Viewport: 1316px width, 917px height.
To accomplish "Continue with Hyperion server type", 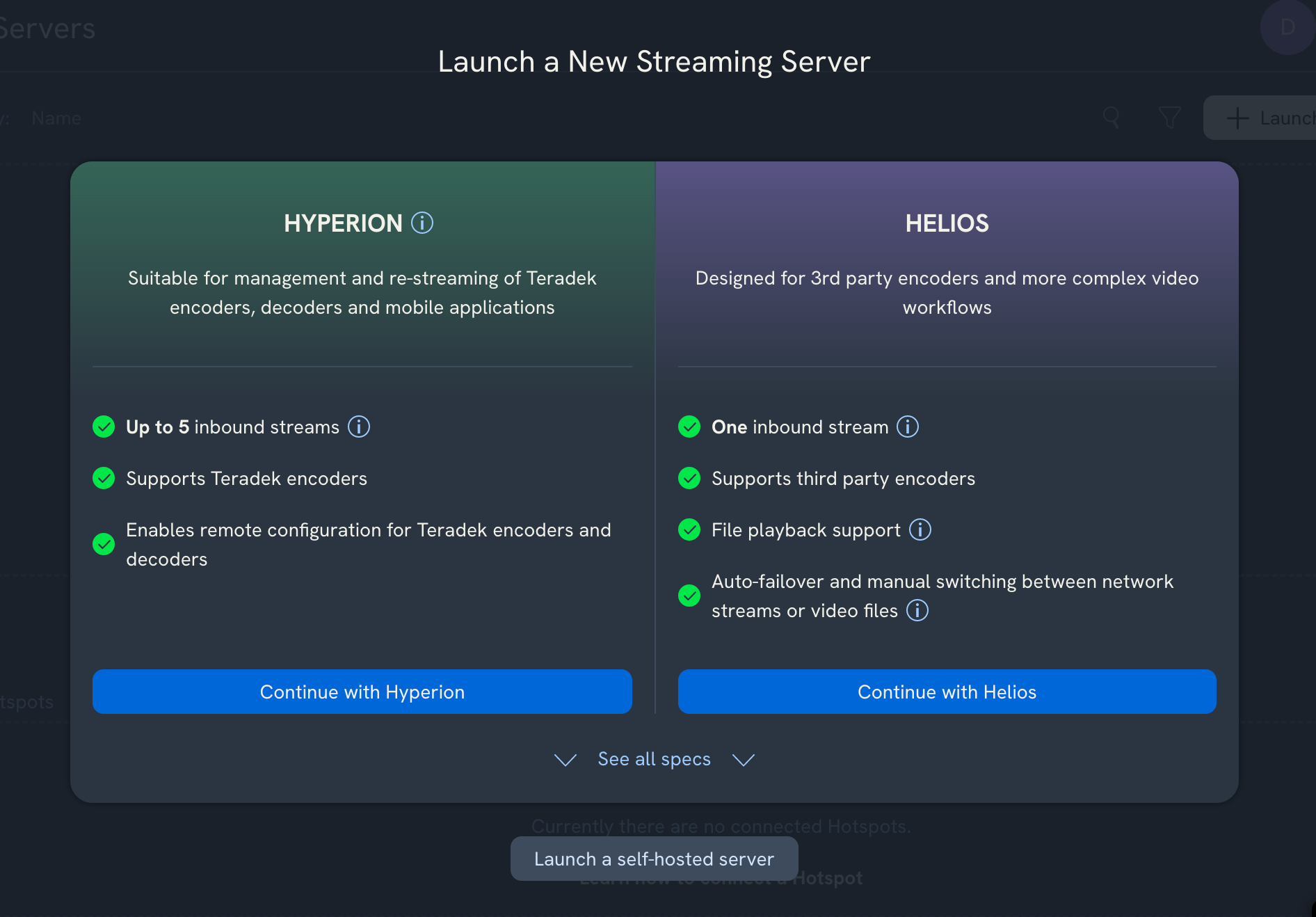I will tap(362, 692).
